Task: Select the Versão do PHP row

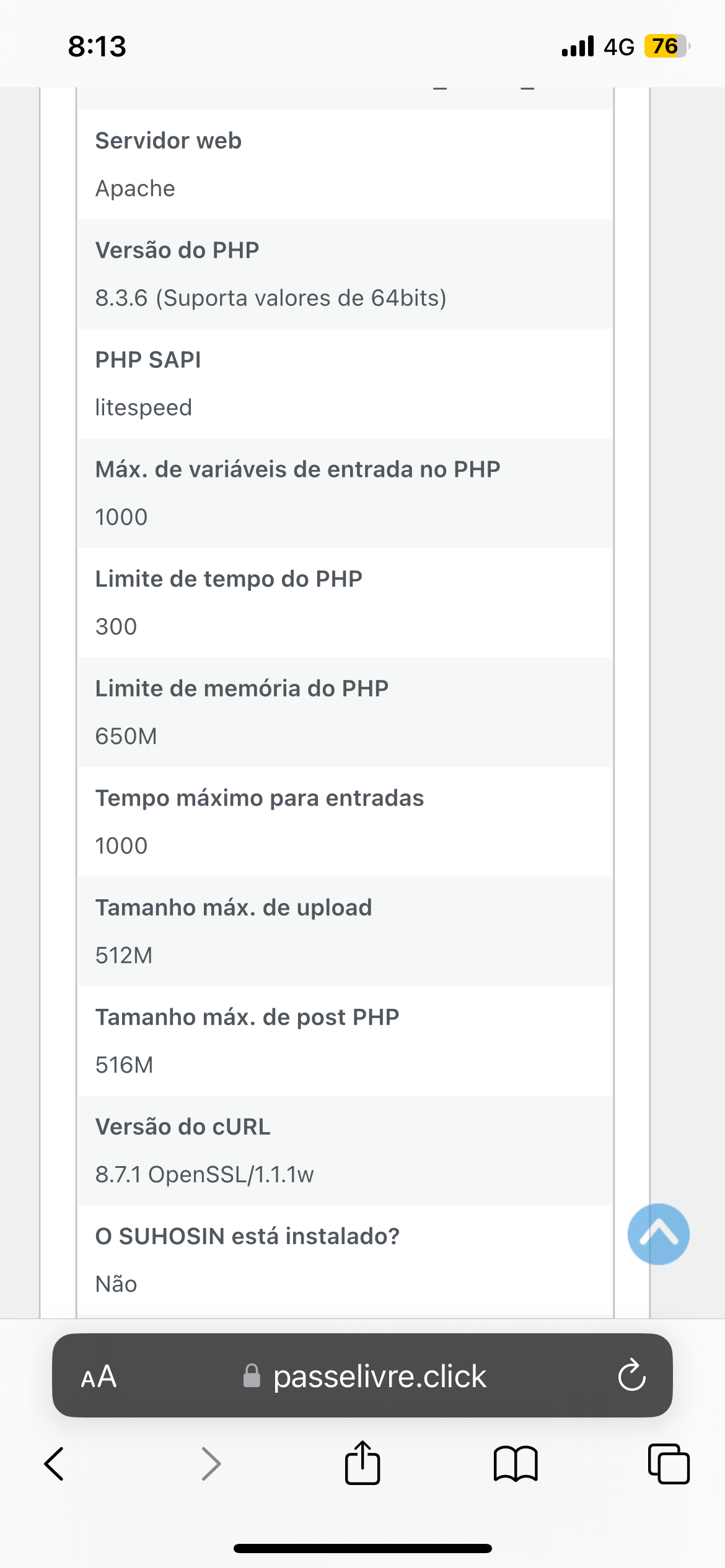Action: point(345,274)
